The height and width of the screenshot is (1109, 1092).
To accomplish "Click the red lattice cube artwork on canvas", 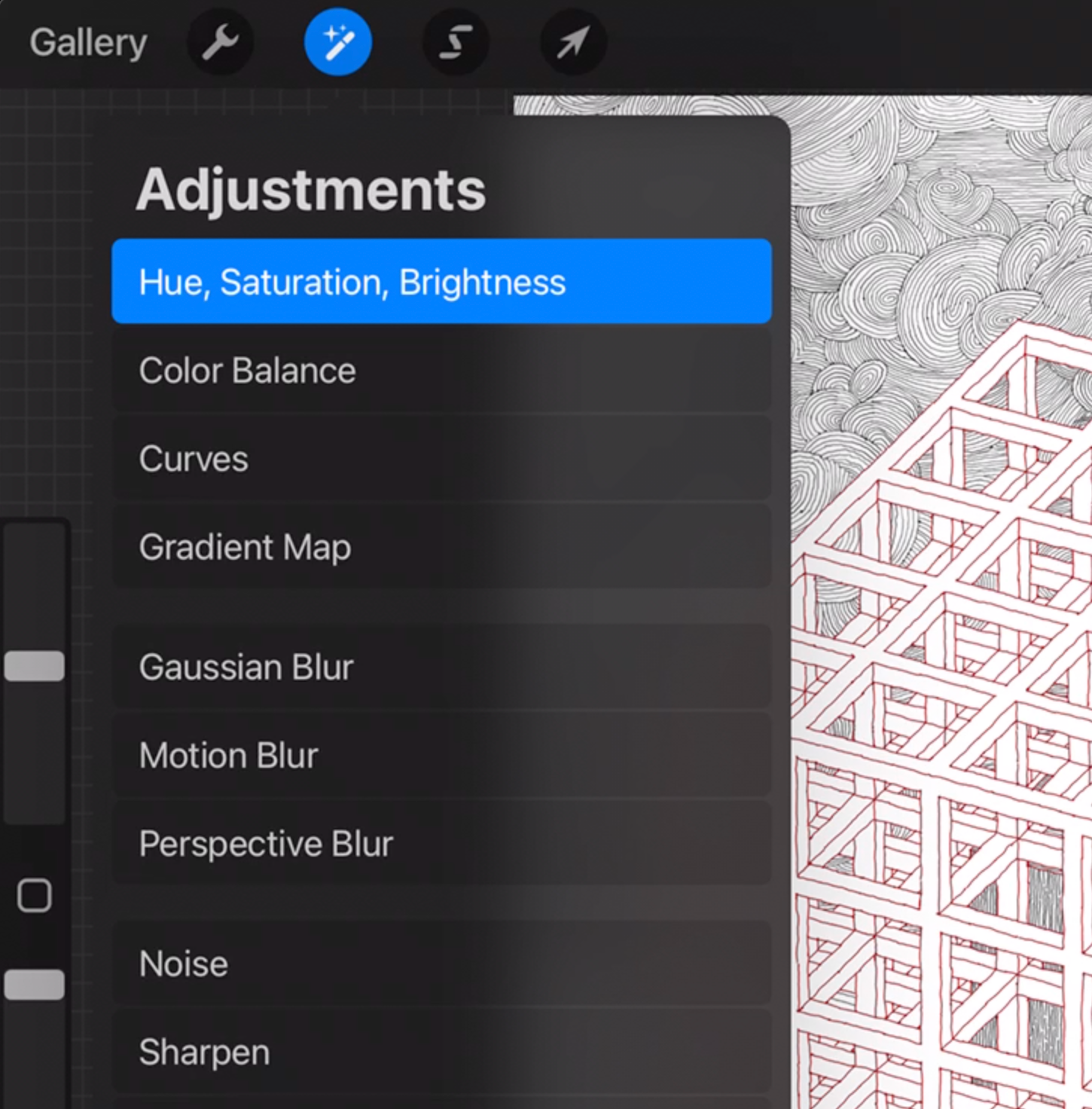I will 941,716.
